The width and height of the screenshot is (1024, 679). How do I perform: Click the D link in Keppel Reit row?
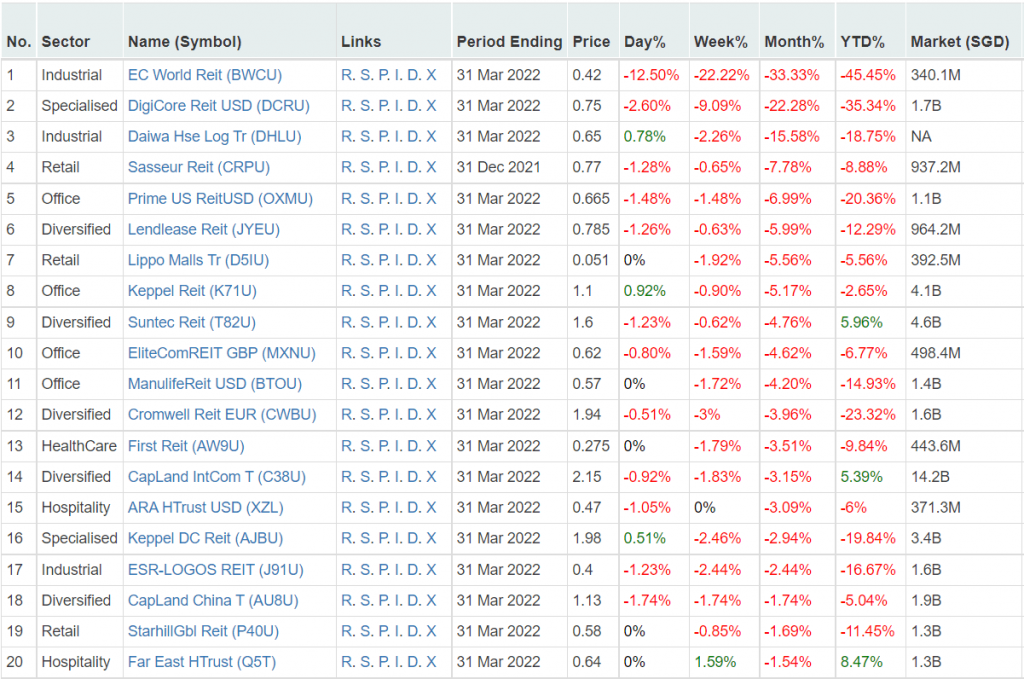[414, 291]
